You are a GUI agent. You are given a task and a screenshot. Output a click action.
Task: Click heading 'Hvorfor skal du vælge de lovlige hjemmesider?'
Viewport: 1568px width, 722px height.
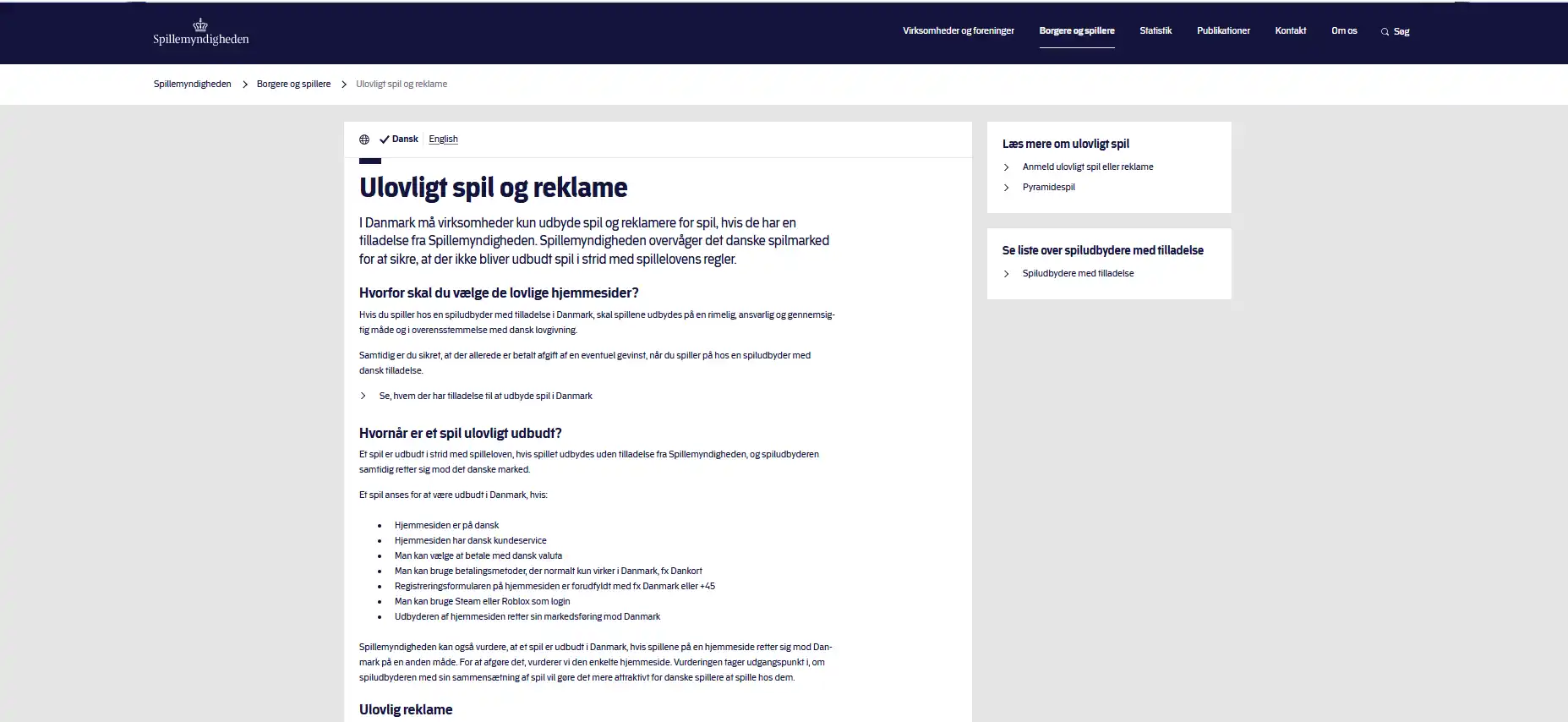pos(499,293)
